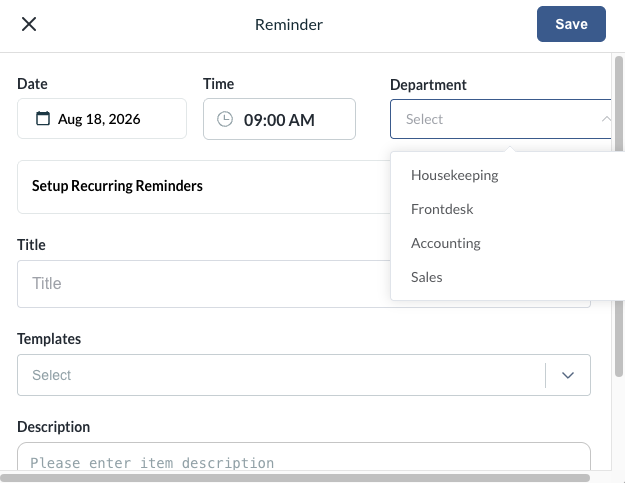This screenshot has width=625, height=483.
Task: Open the calendar icon in the Date field
Action: (x=43, y=119)
